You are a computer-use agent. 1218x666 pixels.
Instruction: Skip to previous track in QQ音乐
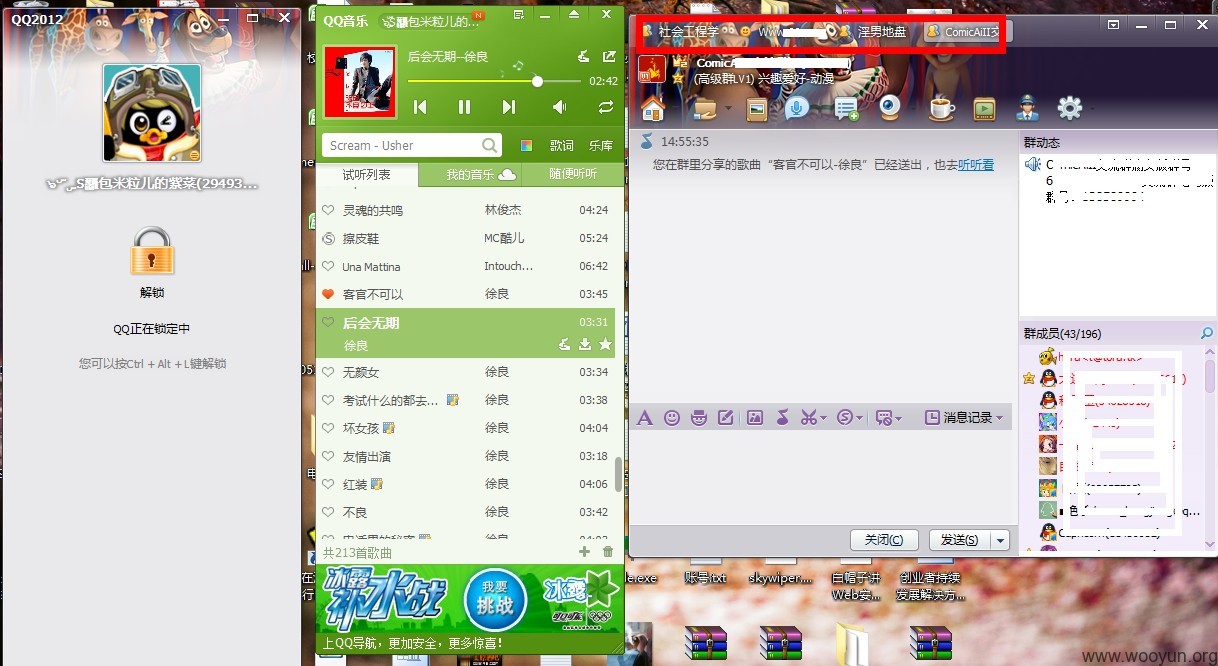click(421, 107)
